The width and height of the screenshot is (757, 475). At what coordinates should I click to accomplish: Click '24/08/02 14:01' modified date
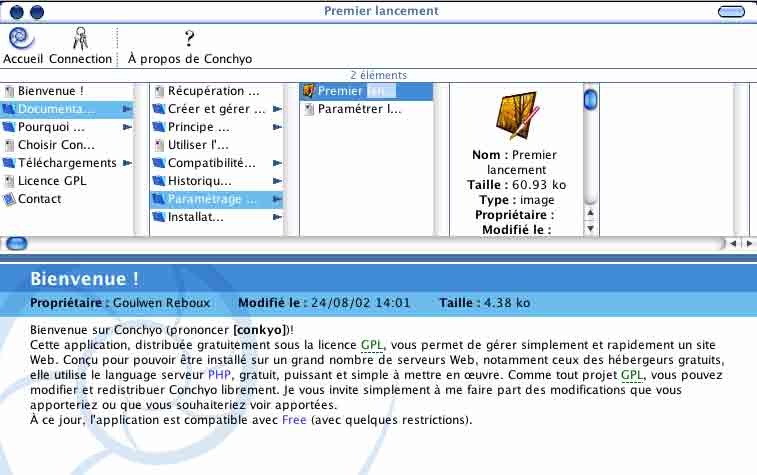(x=360, y=303)
